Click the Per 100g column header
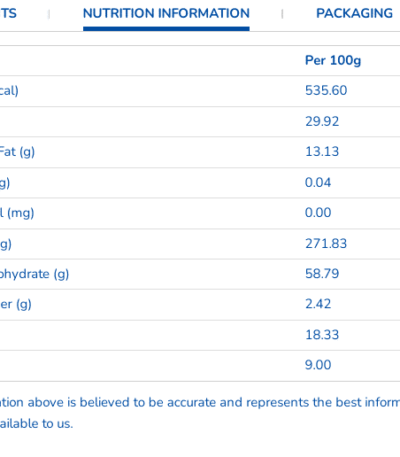Screen dimensions: 400x457 (333, 61)
